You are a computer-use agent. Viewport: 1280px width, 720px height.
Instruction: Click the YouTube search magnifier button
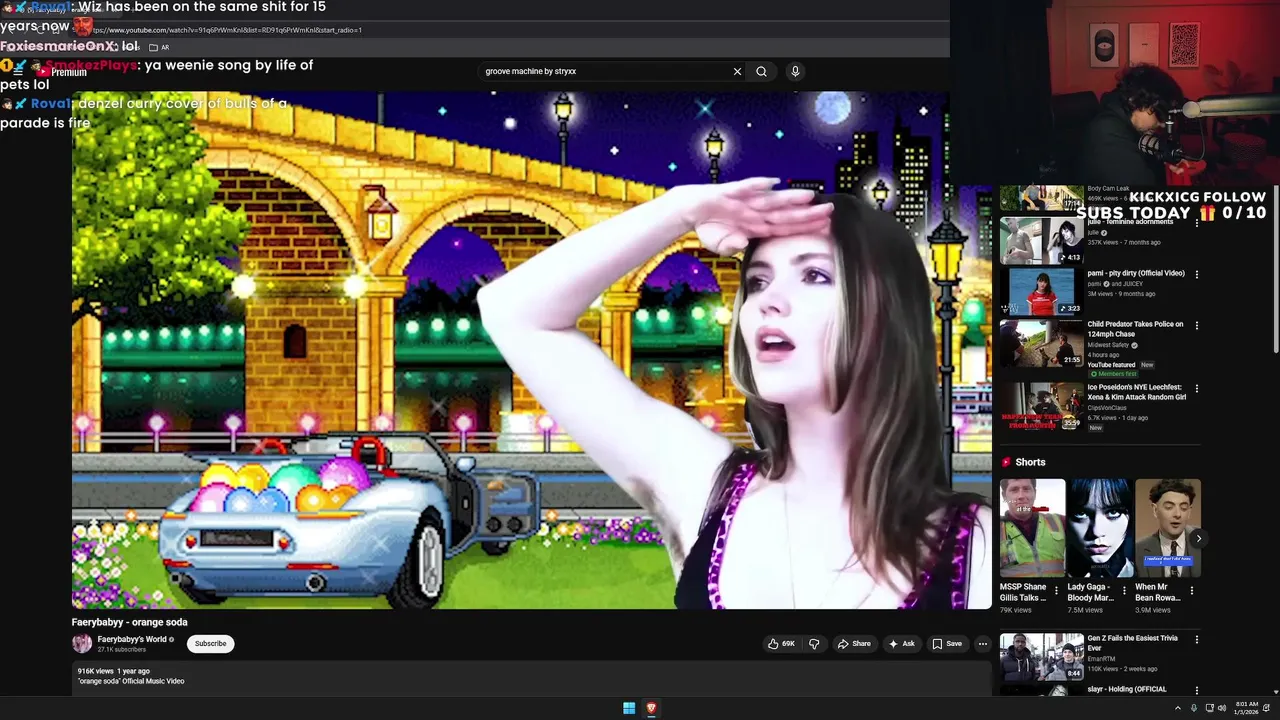pyautogui.click(x=761, y=71)
